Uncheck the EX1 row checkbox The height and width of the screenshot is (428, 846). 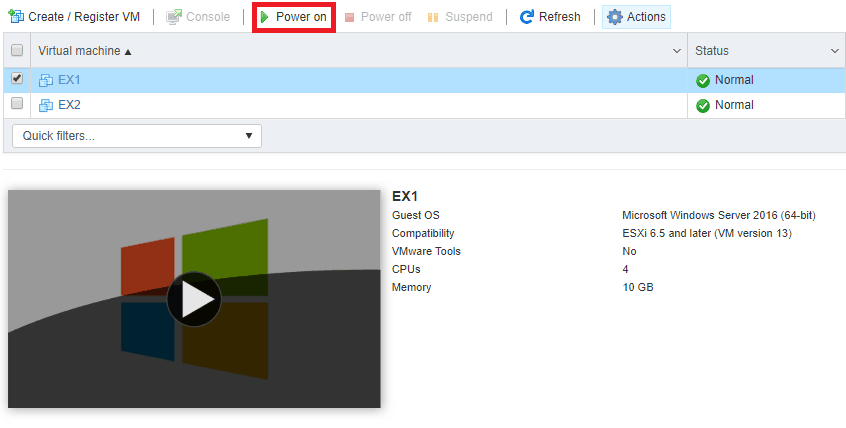click(x=17, y=79)
